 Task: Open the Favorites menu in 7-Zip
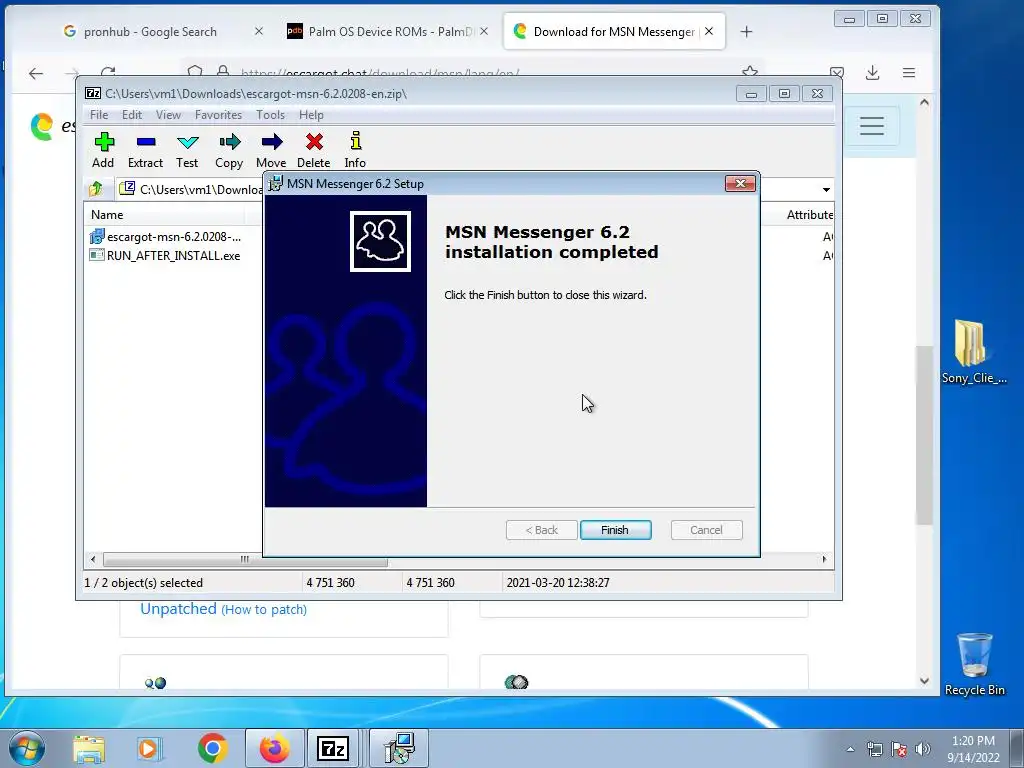[219, 115]
